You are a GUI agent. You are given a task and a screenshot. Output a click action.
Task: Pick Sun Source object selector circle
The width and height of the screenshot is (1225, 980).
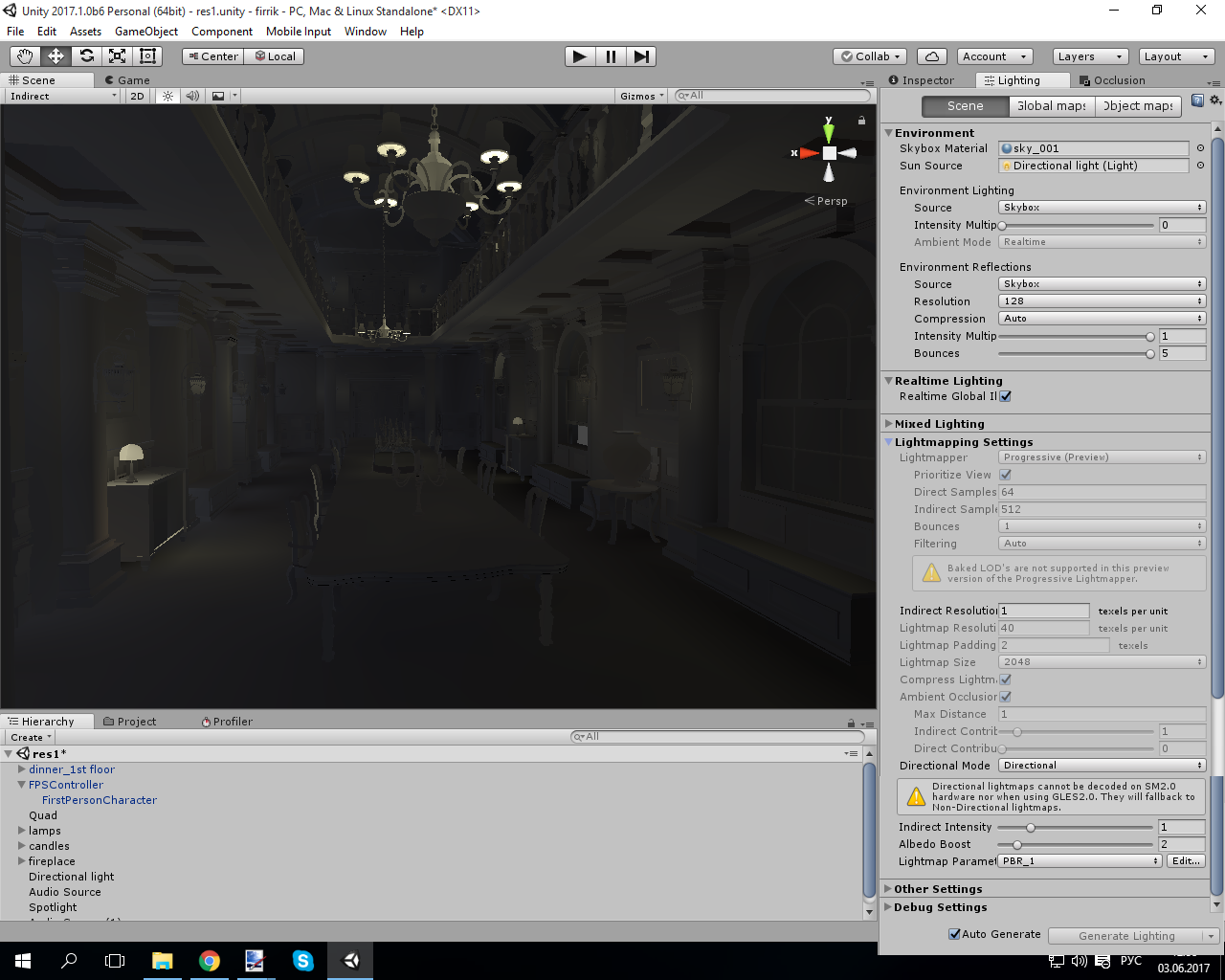pos(1200,166)
